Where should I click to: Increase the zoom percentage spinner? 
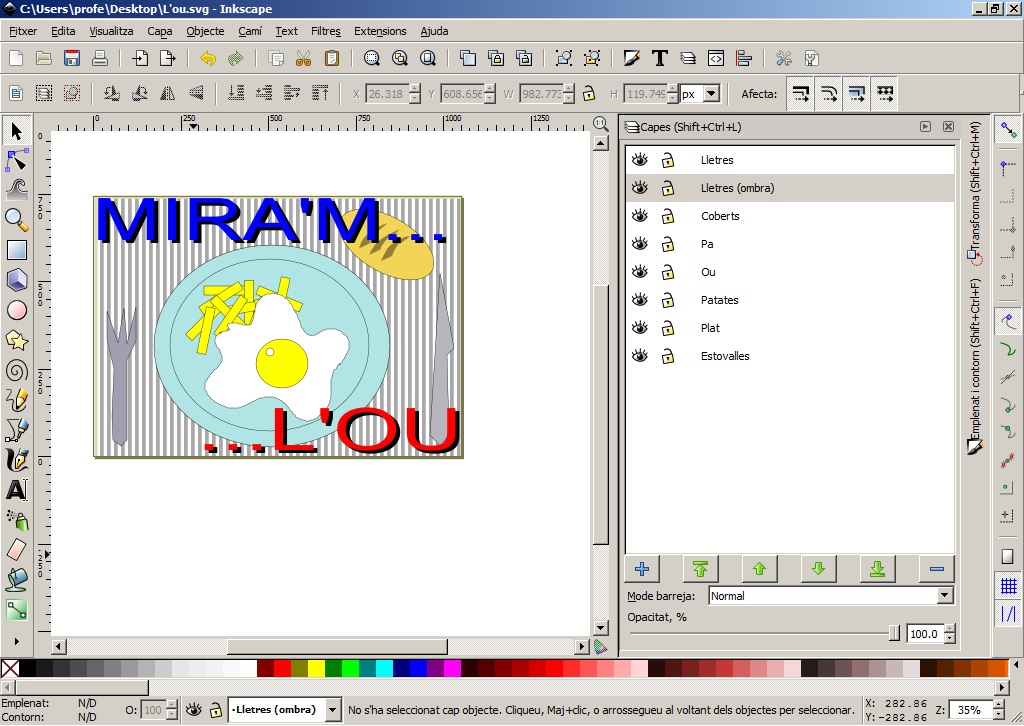pyautogui.click(x=998, y=705)
